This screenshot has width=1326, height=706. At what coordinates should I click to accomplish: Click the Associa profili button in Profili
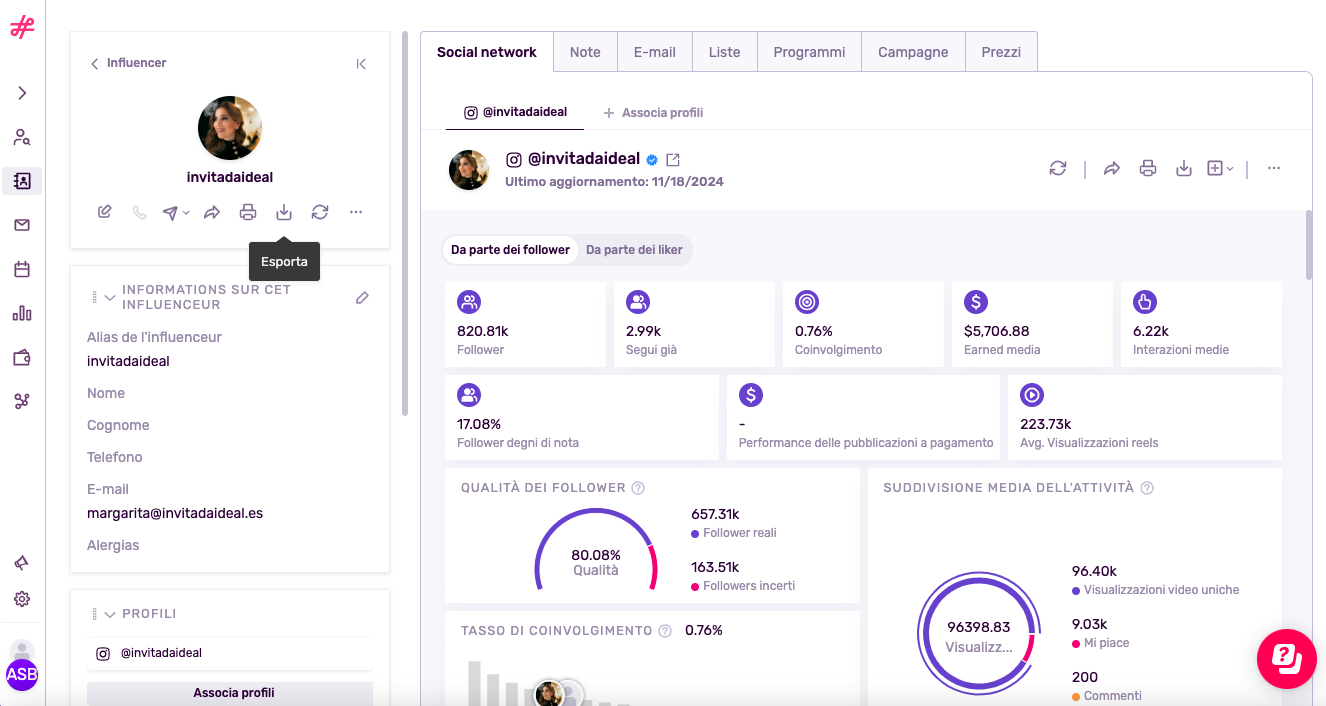pyautogui.click(x=230, y=693)
